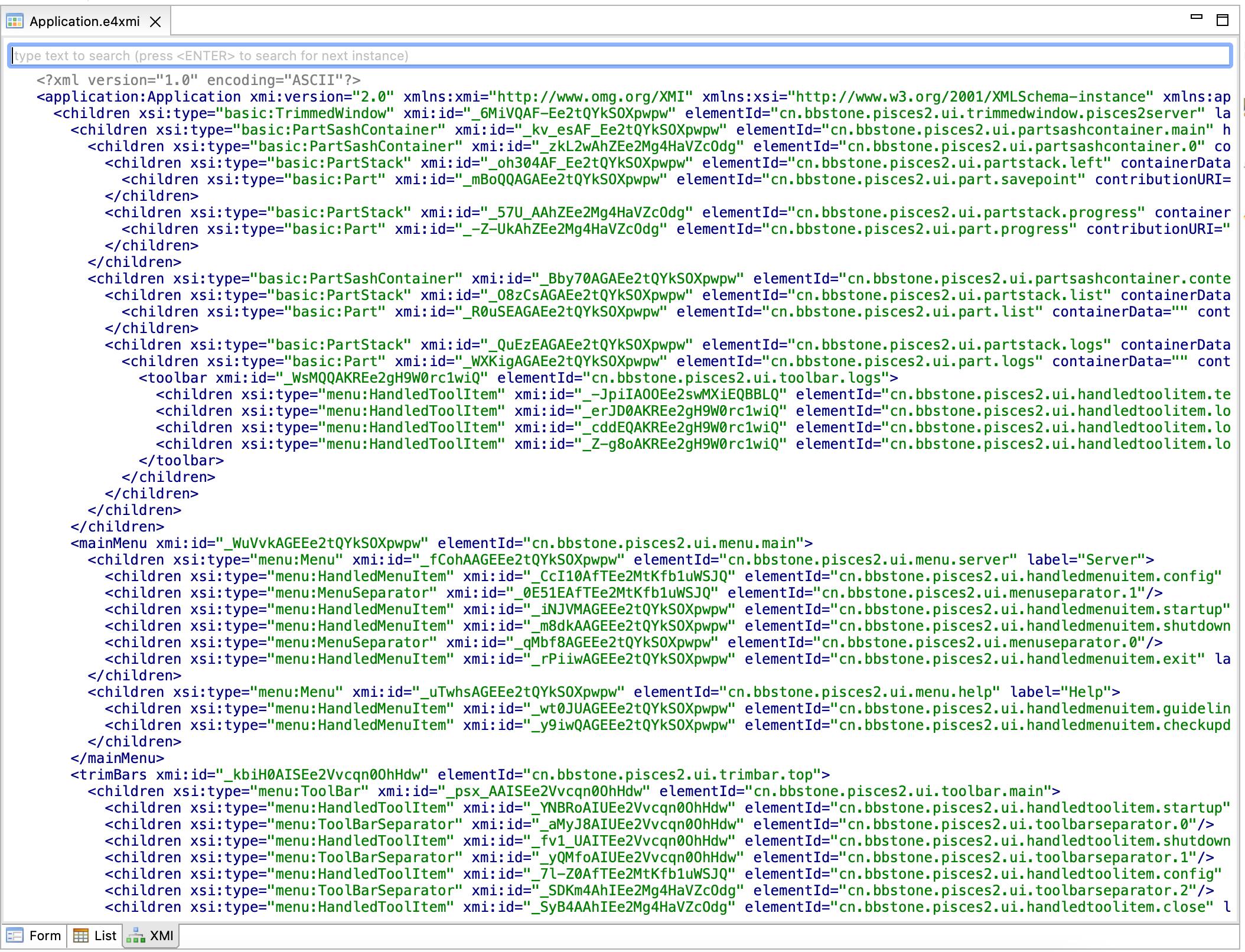
Task: Close the Application.e4xmi editor tab
Action: [155, 22]
